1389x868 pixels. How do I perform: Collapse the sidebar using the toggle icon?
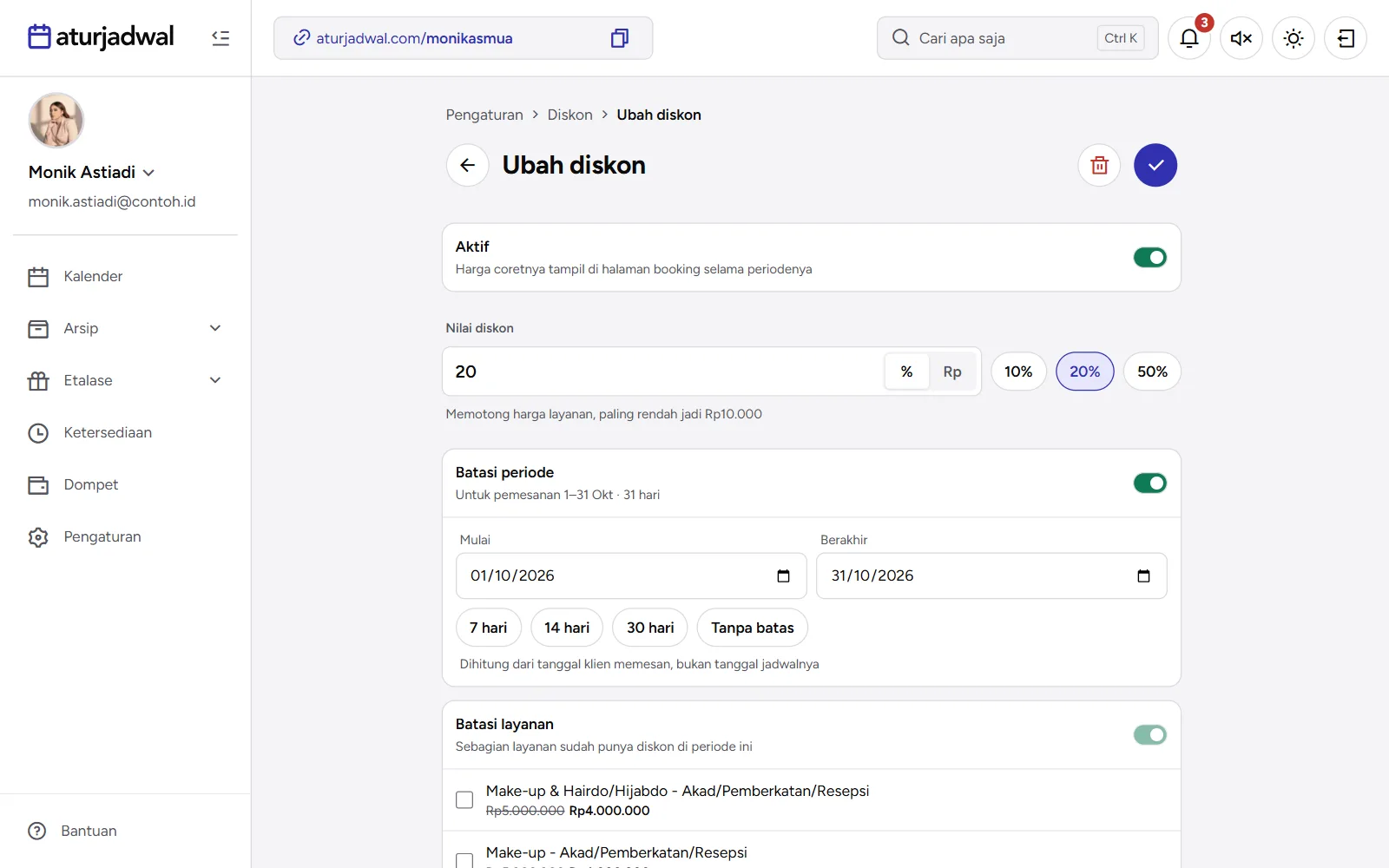(221, 38)
